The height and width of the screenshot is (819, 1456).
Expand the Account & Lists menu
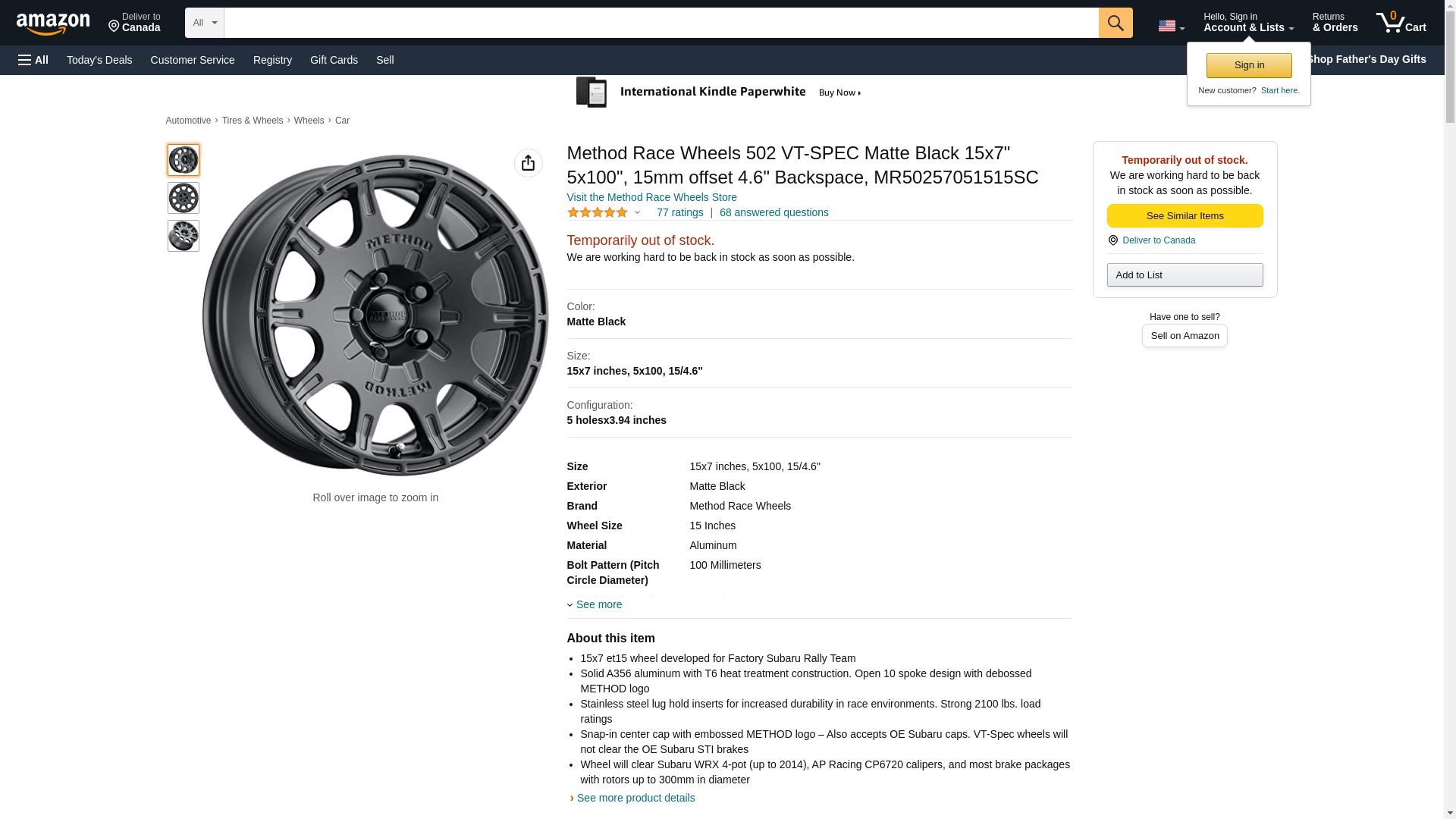tap(1247, 23)
